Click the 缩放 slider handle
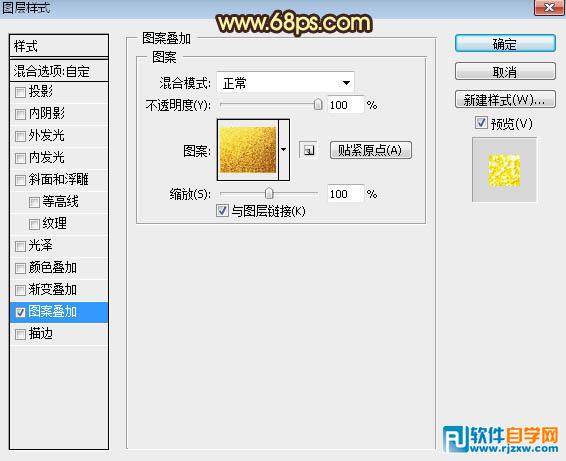The height and width of the screenshot is (461, 566). click(269, 193)
